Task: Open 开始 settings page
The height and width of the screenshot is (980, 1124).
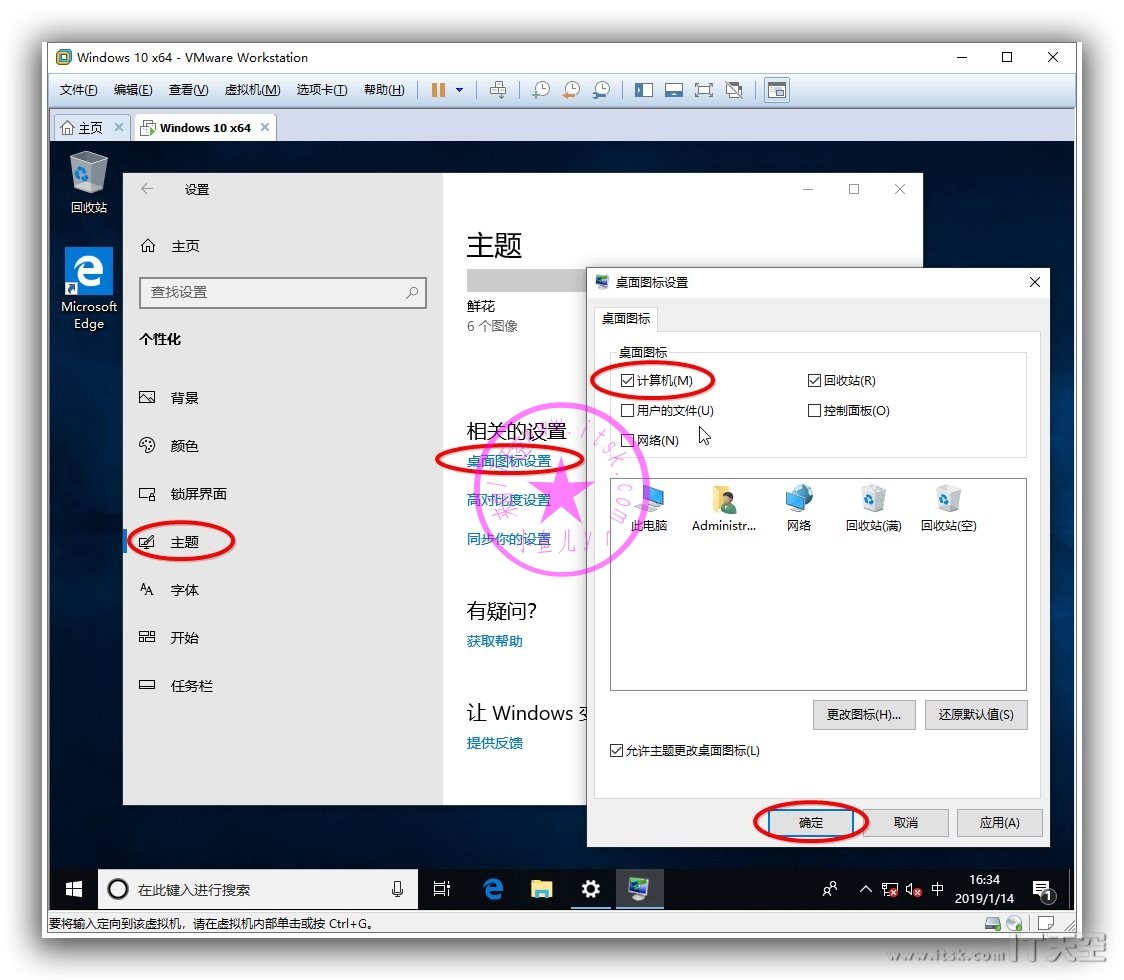Action: tap(169, 638)
